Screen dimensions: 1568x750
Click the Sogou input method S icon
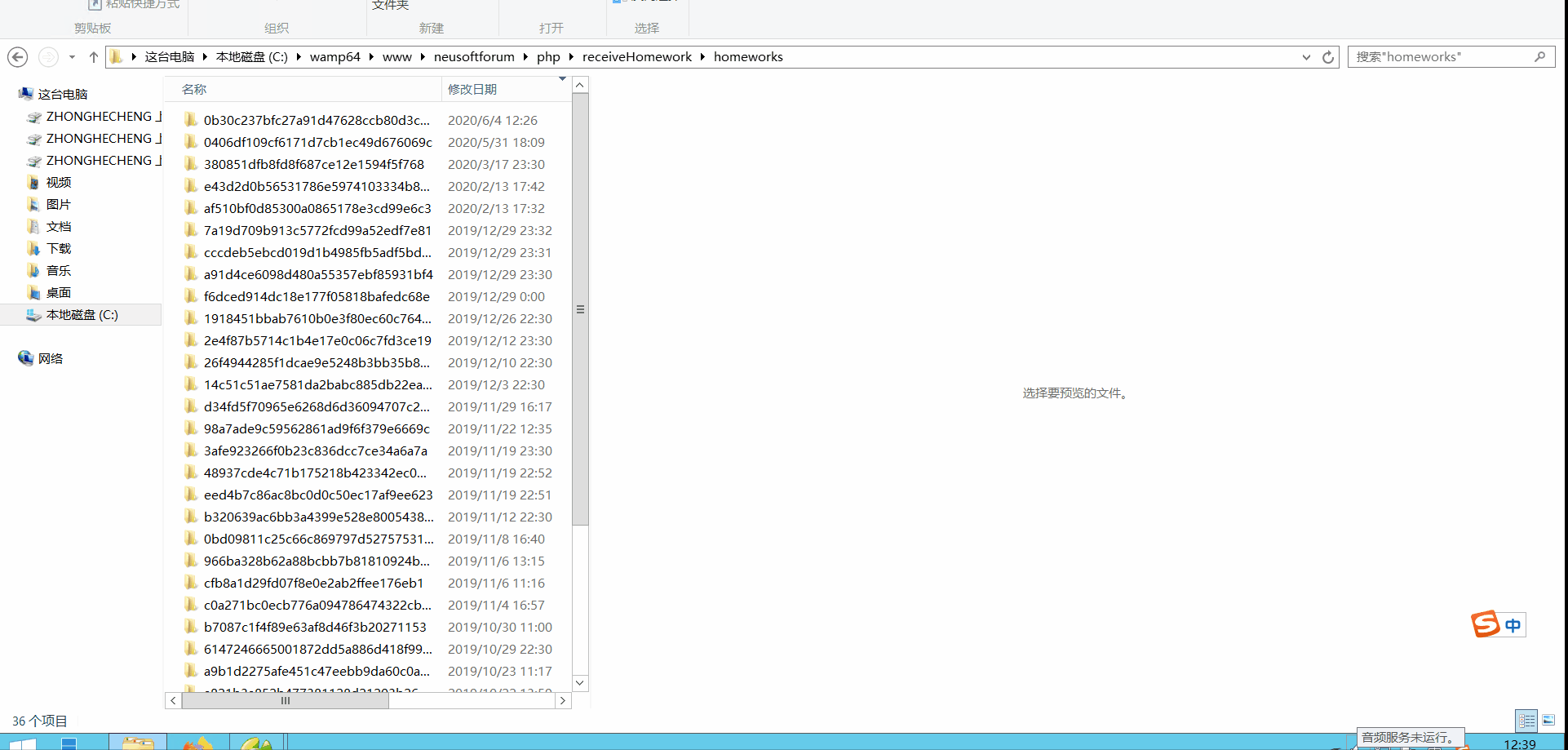pyautogui.click(x=1486, y=624)
